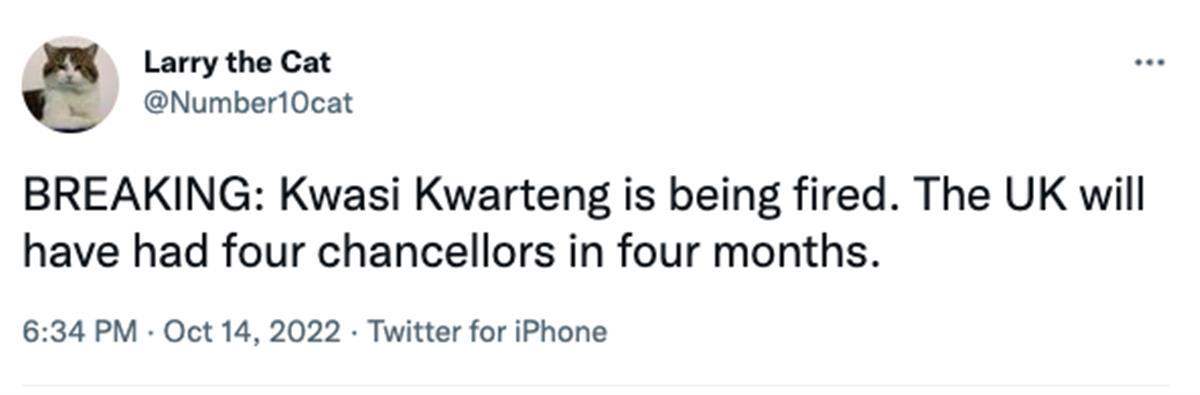
Task: Click Larry the Cat's profile picture
Action: [70, 84]
